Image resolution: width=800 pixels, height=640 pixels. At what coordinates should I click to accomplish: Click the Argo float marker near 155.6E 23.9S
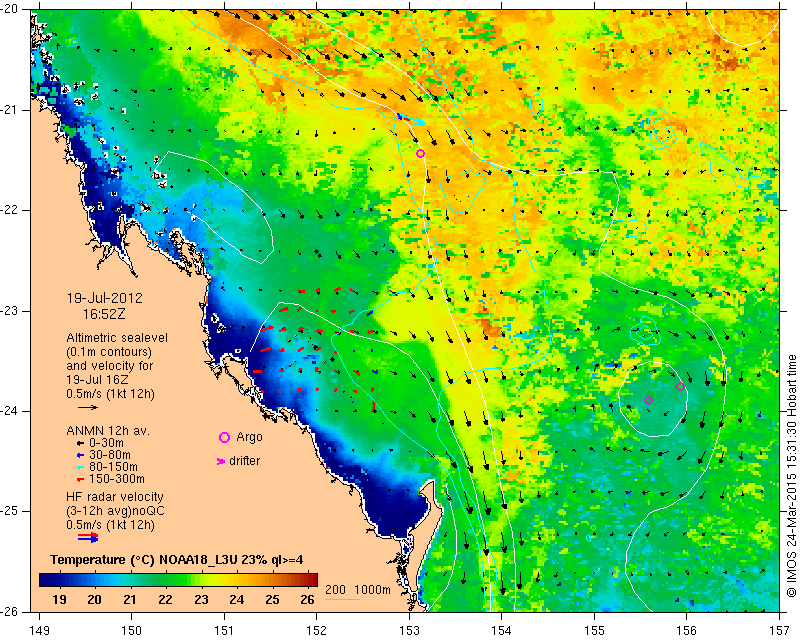pyautogui.click(x=648, y=401)
